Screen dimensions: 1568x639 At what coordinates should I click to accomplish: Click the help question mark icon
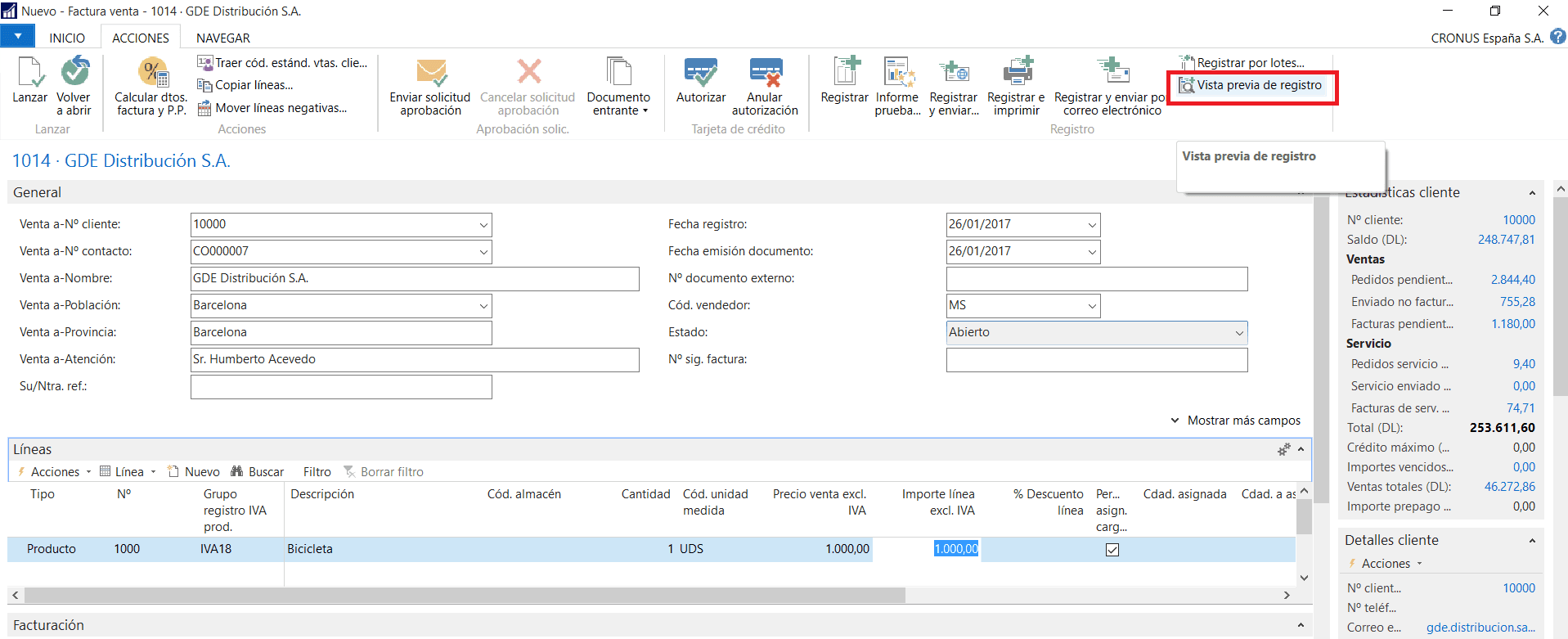[1558, 37]
